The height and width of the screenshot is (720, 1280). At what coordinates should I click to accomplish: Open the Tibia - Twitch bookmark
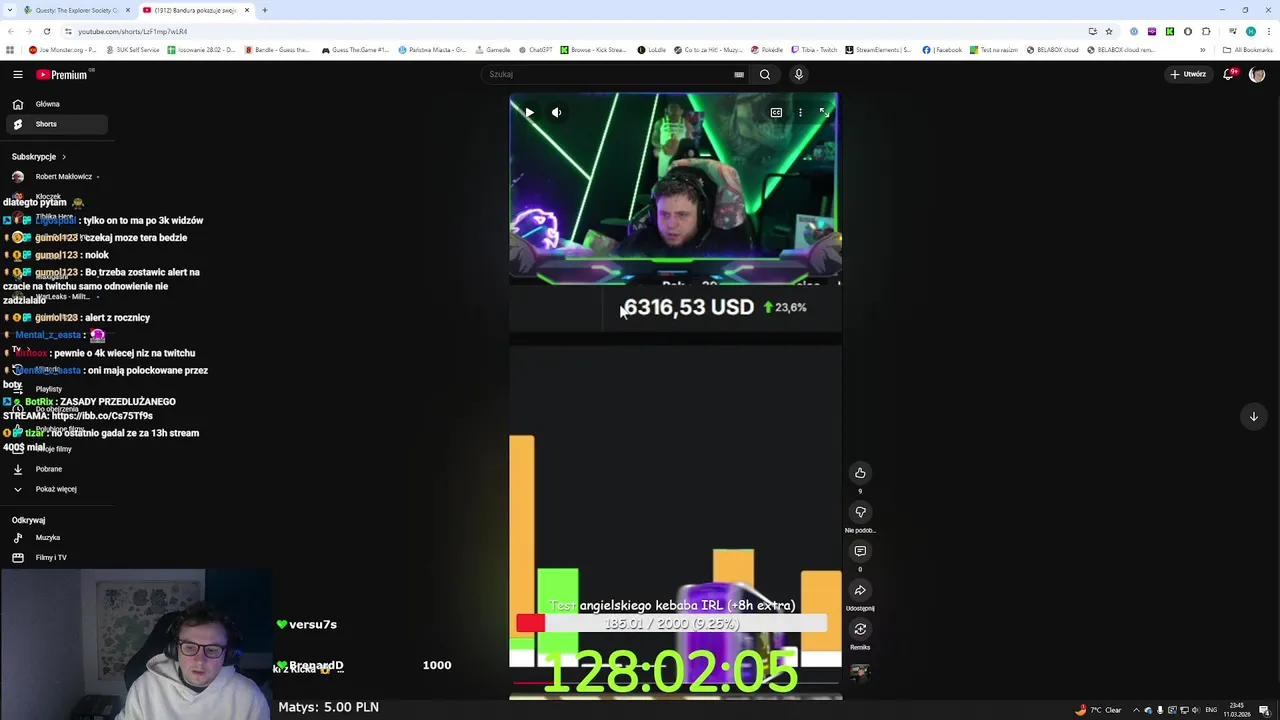814,50
